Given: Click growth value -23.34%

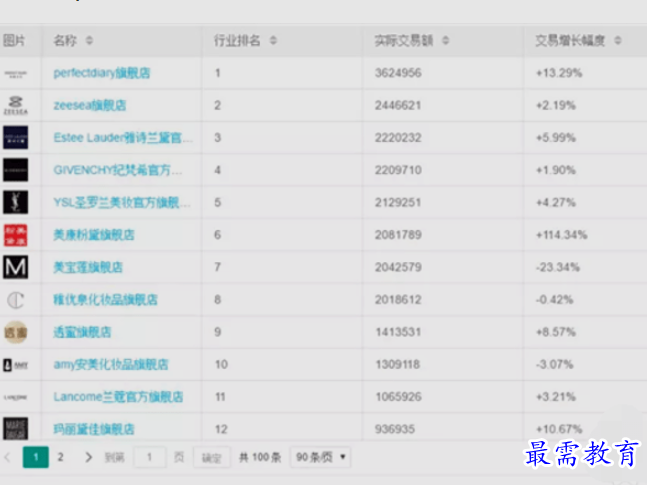Looking at the screenshot, I should coord(558,267).
